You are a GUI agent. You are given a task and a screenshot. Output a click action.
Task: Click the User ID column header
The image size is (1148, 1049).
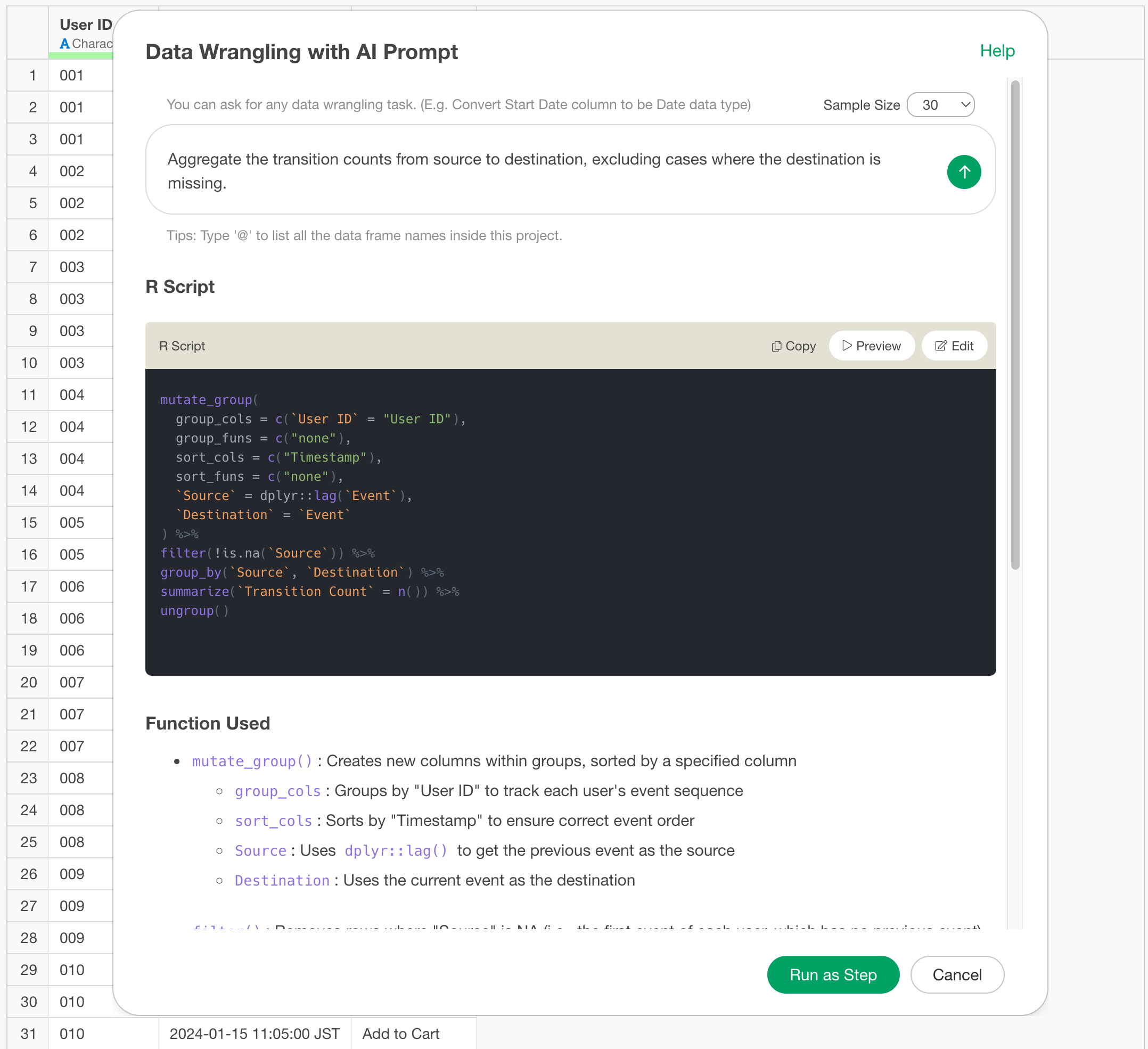click(x=85, y=25)
